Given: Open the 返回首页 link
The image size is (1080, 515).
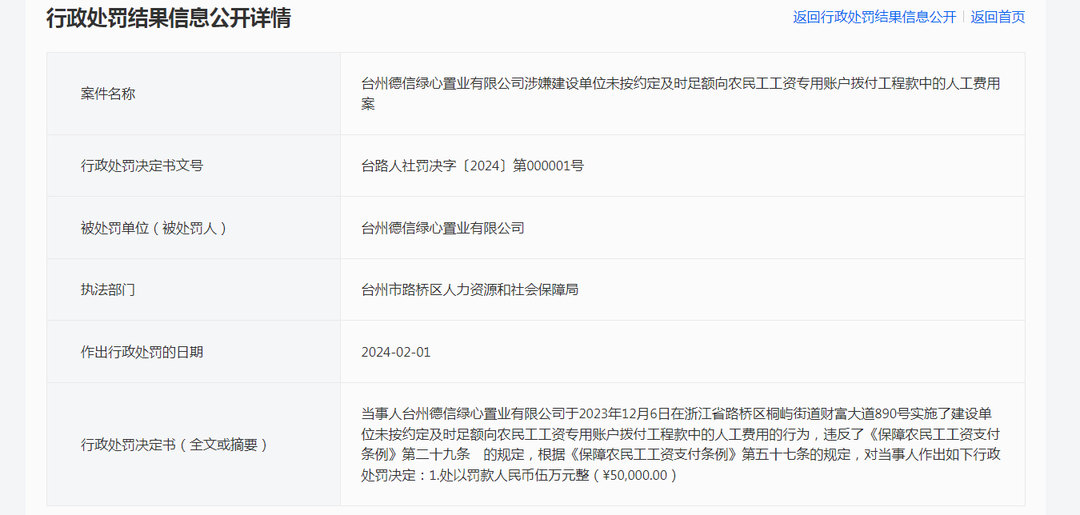Looking at the screenshot, I should [x=998, y=17].
